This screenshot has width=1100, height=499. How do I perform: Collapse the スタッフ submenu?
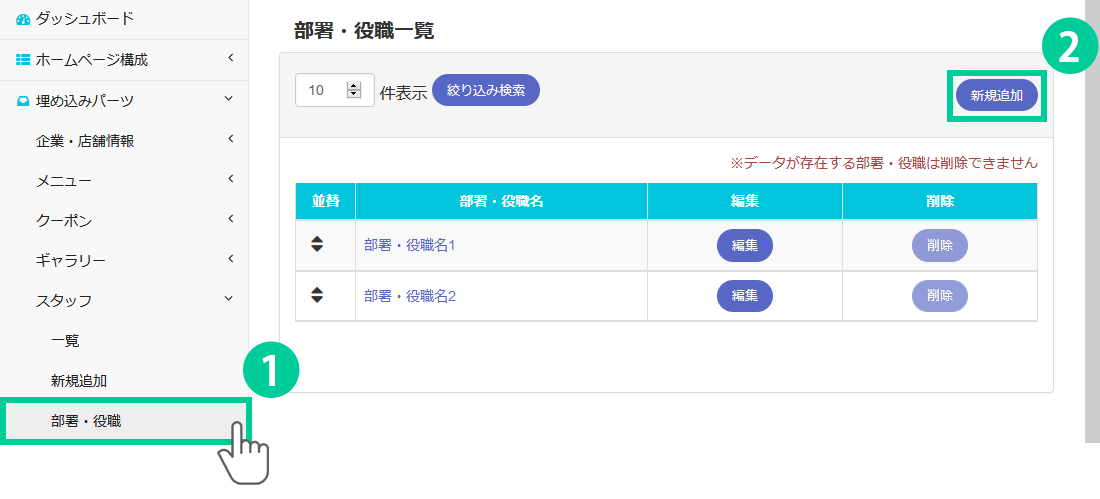pyautogui.click(x=229, y=299)
